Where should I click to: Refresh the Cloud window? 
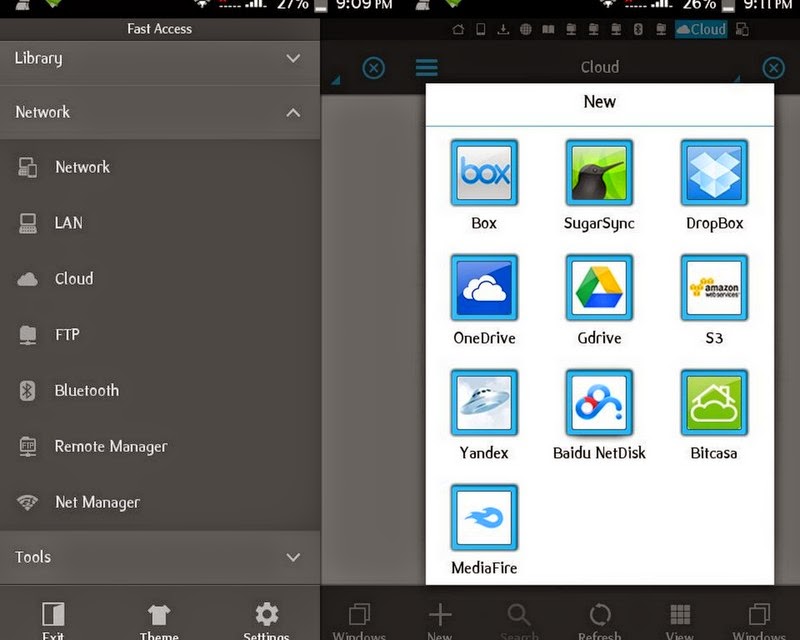click(599, 621)
